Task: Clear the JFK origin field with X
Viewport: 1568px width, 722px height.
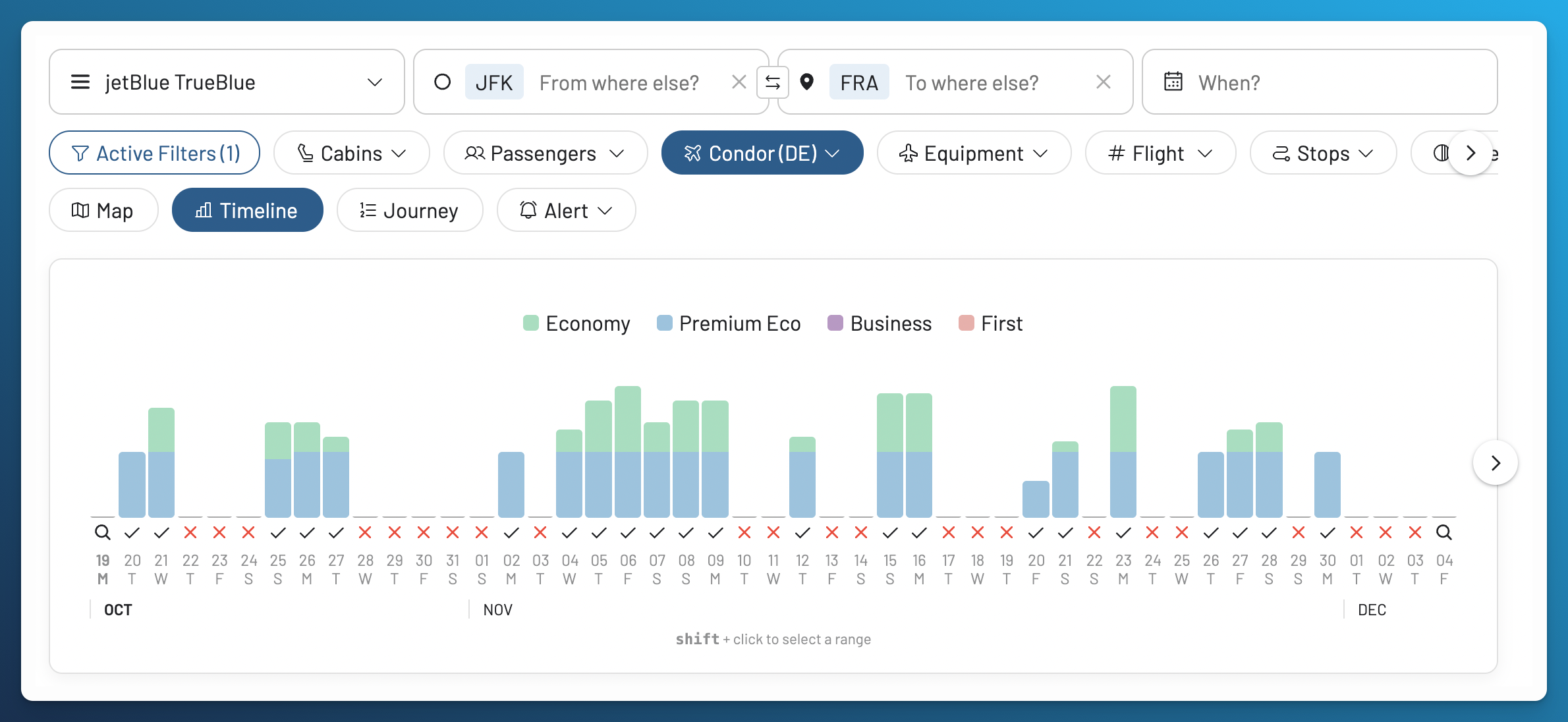Action: point(739,82)
